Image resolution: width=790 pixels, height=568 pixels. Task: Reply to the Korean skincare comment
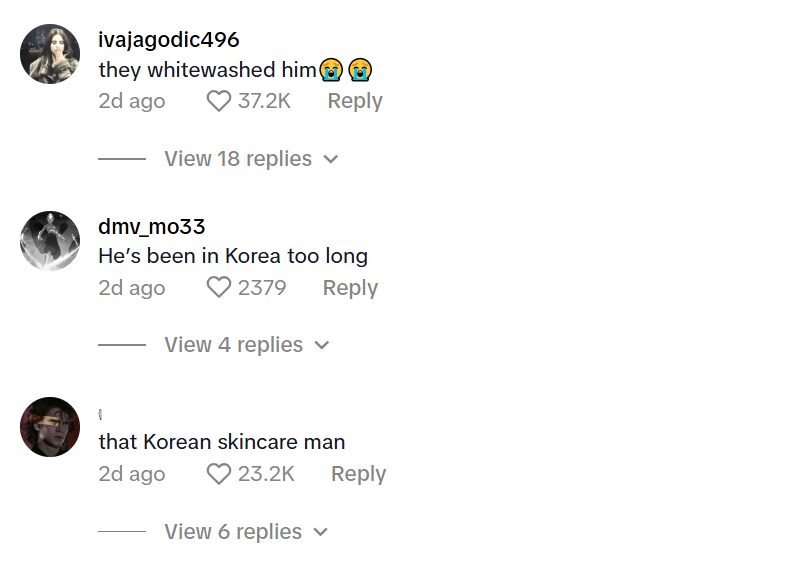(x=358, y=474)
